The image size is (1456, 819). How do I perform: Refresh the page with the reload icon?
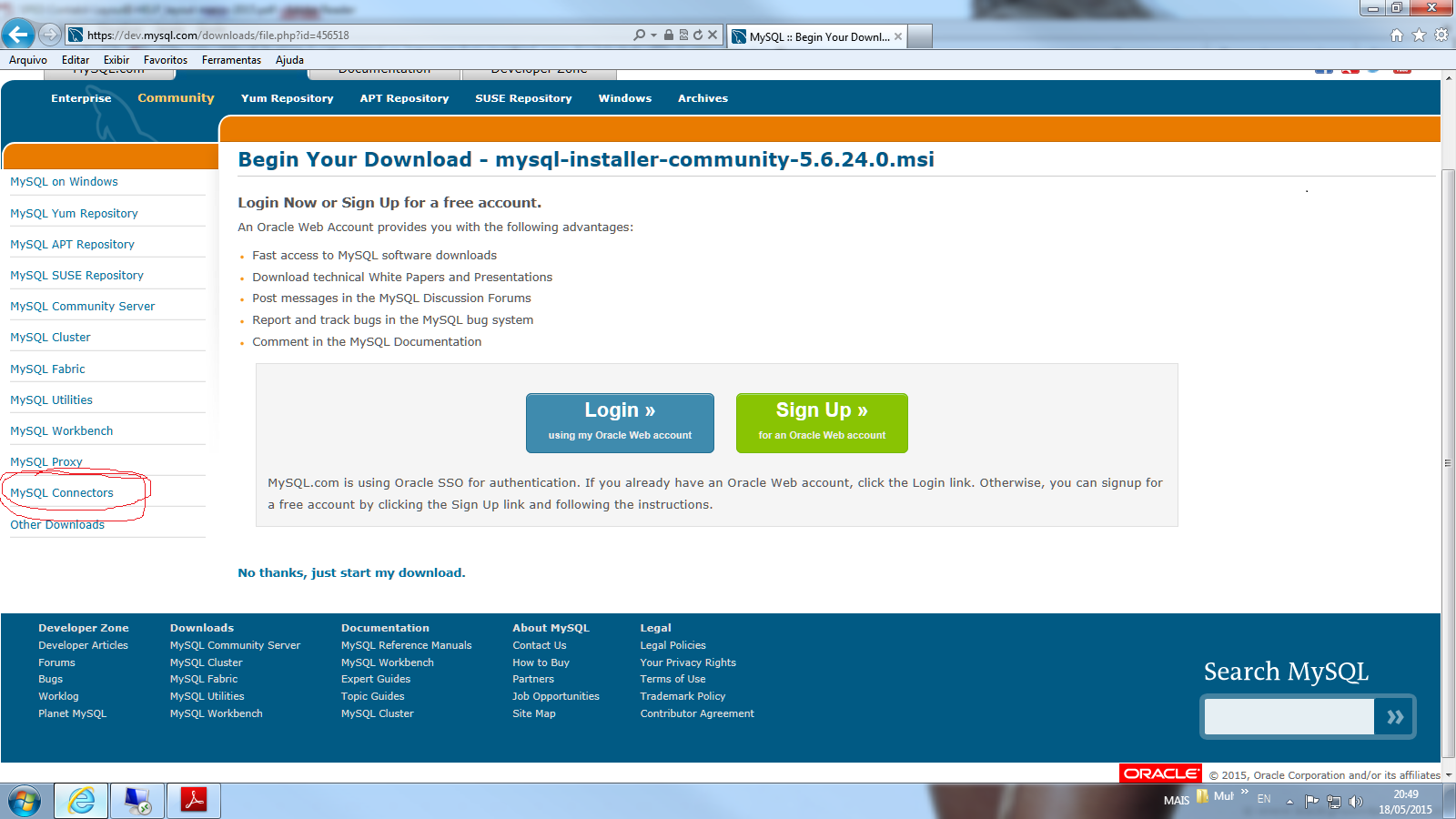click(698, 35)
